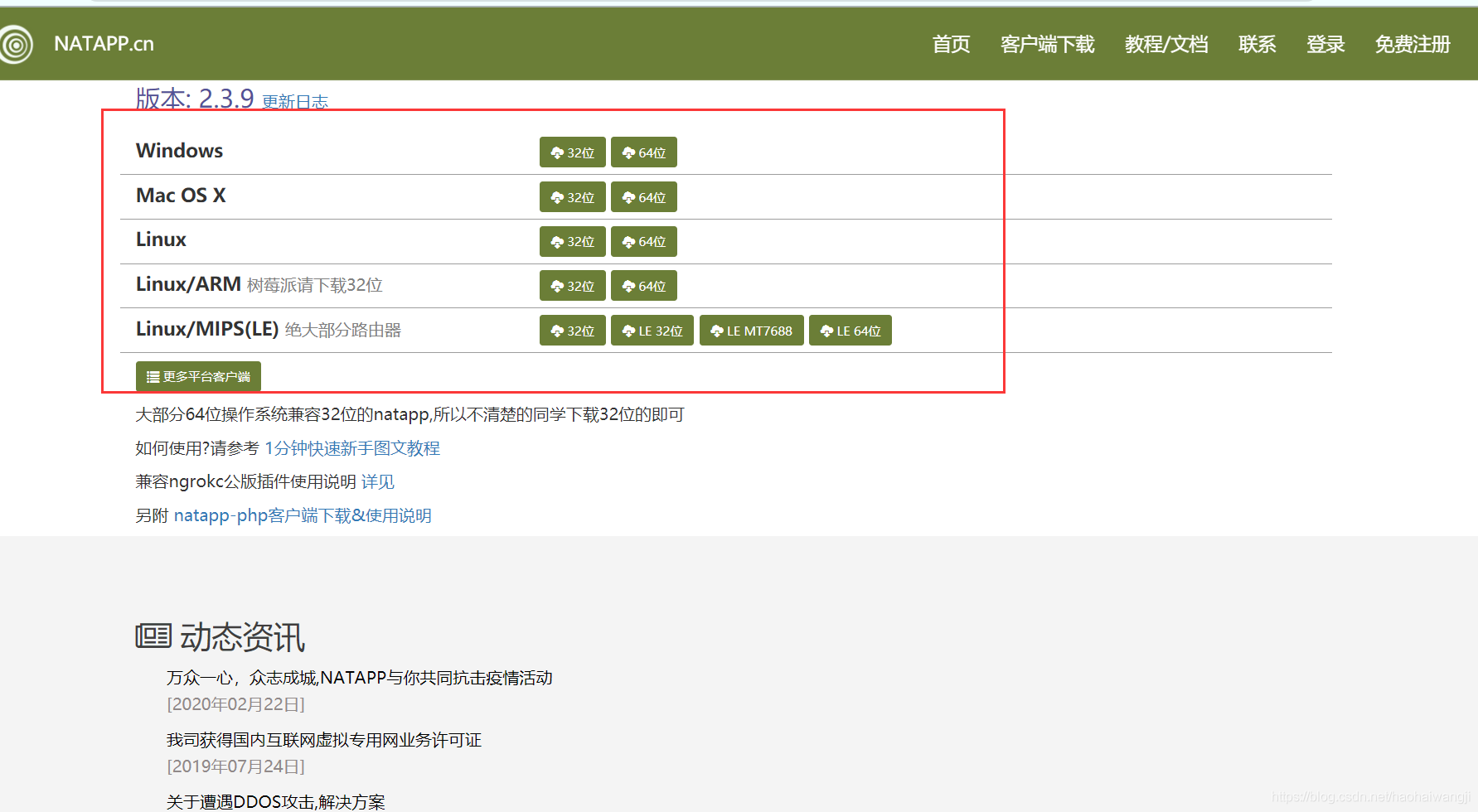Click the Linux/ARM platform label
This screenshot has width=1478, height=812.
pyautogui.click(x=189, y=284)
